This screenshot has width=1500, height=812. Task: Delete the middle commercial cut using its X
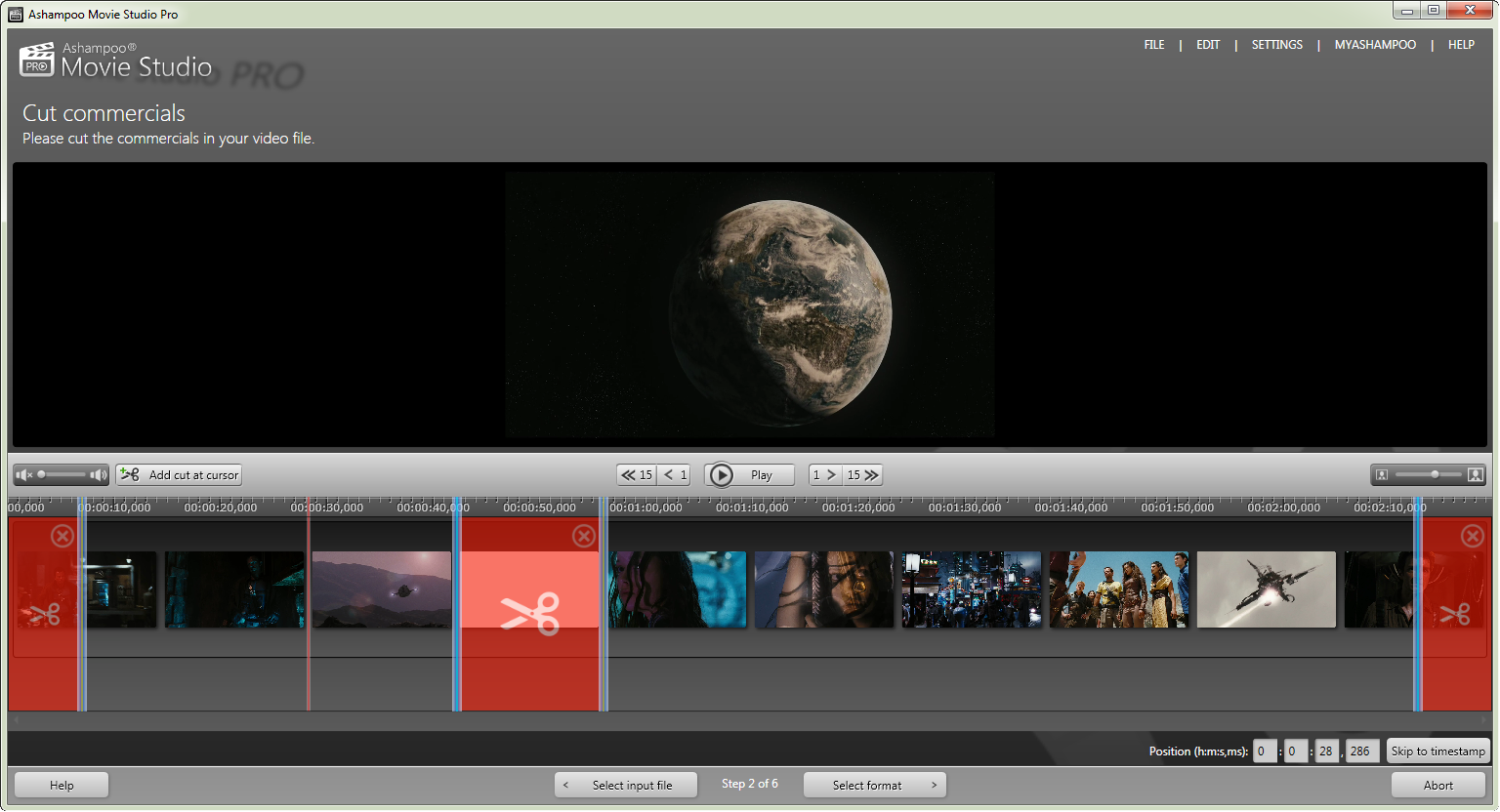582,536
